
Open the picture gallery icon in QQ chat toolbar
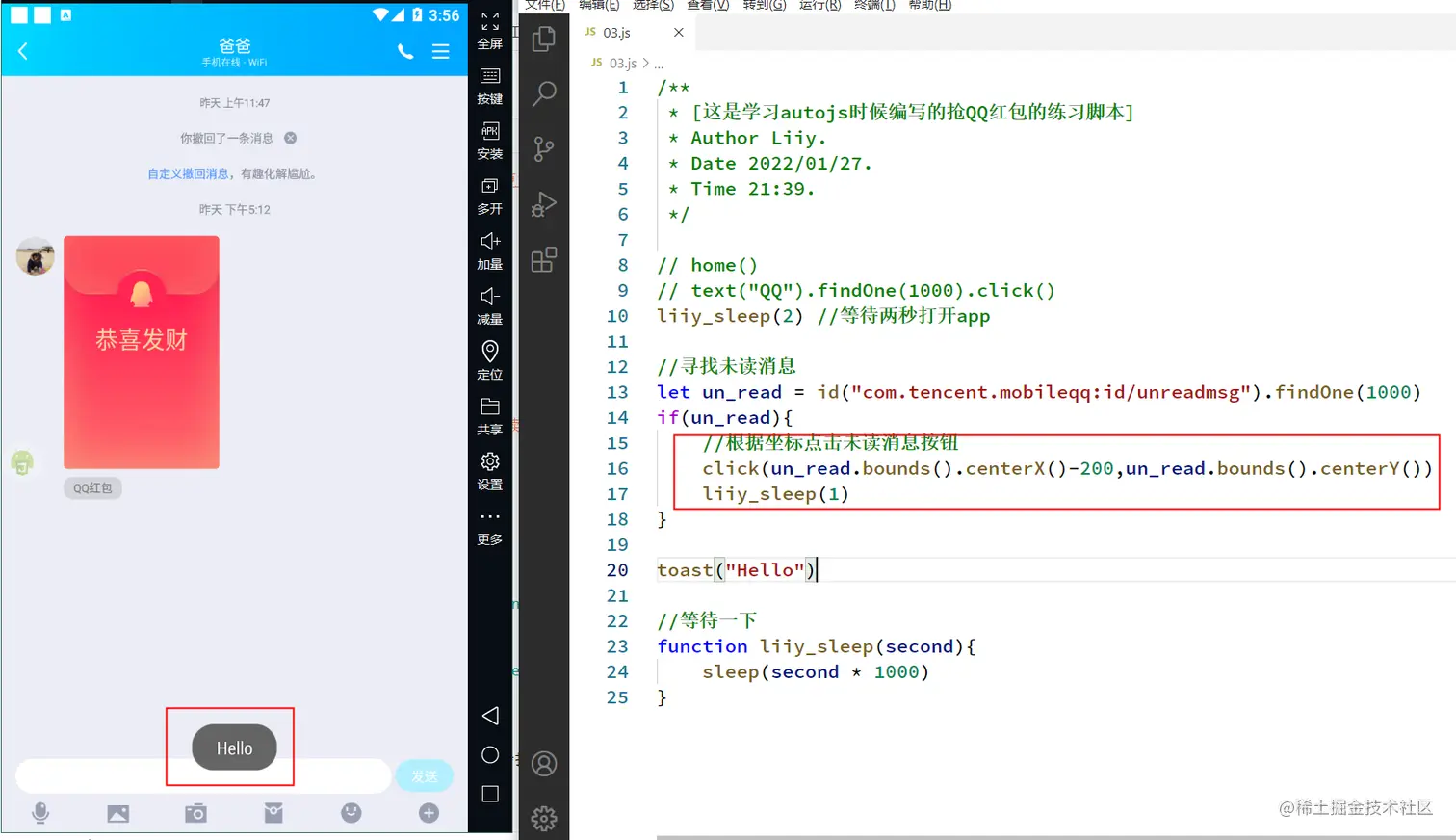[118, 814]
